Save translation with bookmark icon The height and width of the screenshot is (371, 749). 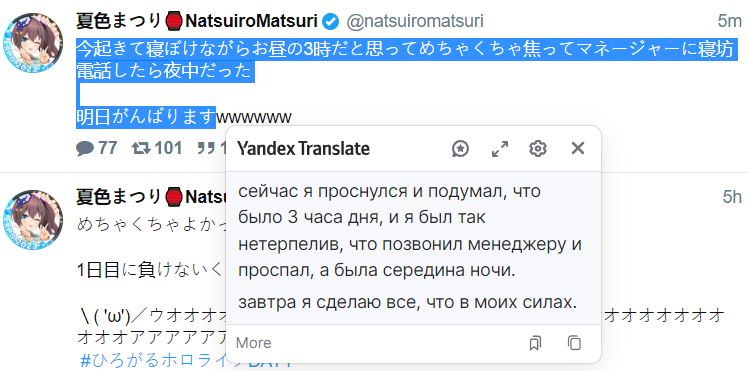[x=535, y=343]
